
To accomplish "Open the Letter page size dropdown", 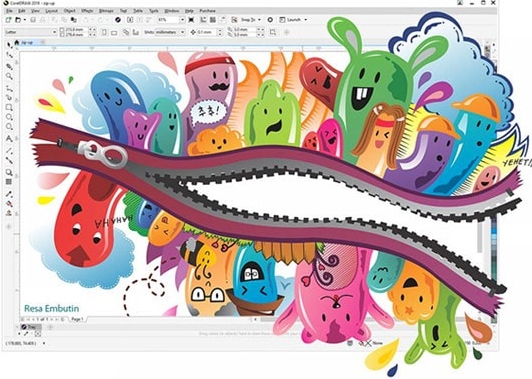I will (x=55, y=32).
